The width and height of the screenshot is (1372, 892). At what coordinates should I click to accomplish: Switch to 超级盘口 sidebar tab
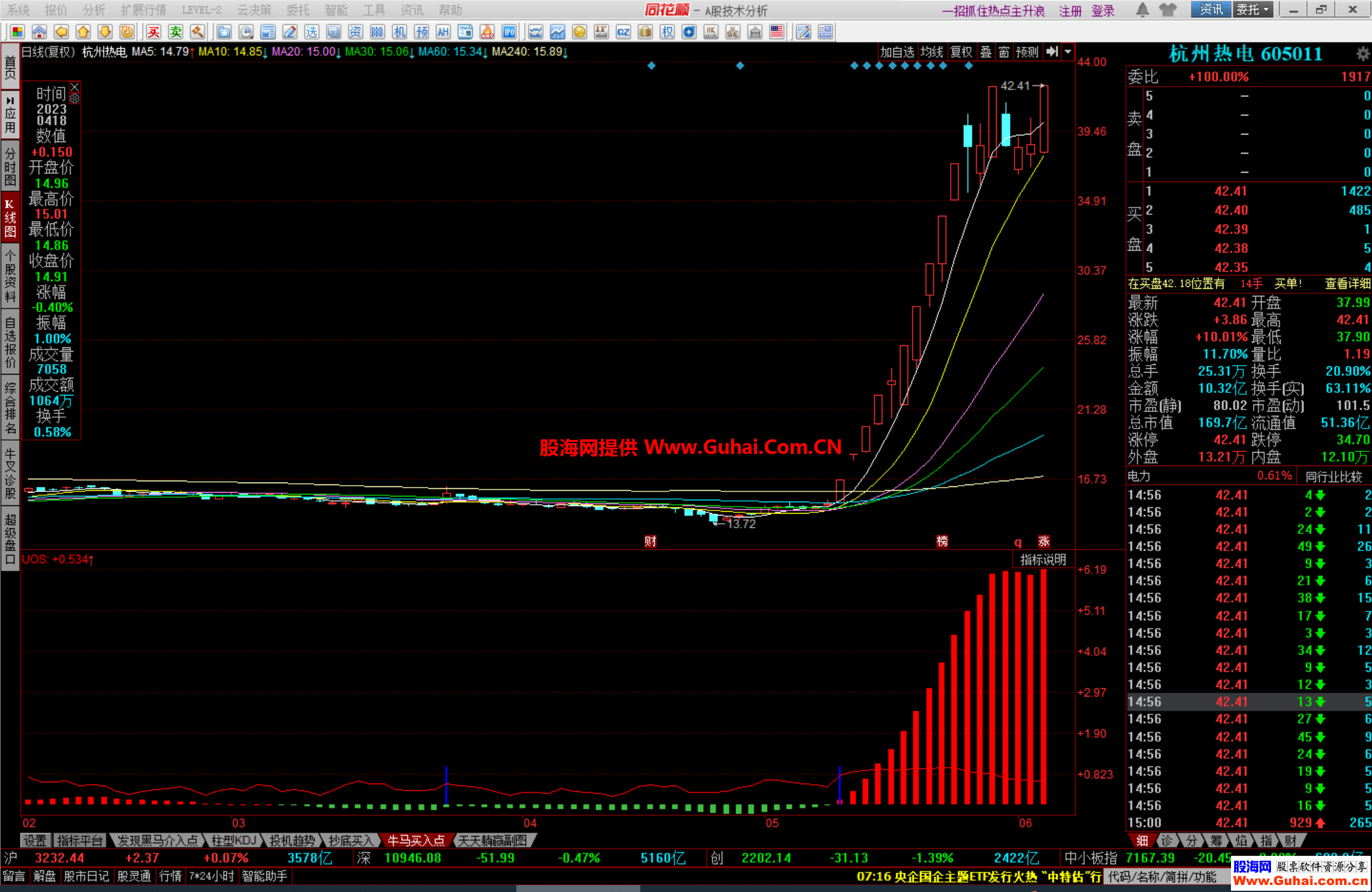tap(10, 539)
